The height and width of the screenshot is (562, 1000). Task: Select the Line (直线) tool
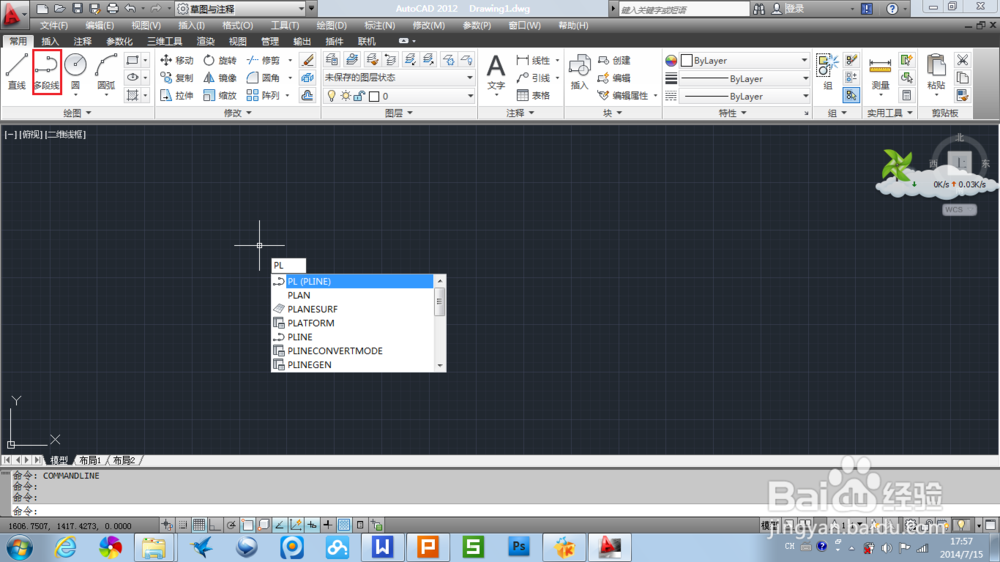point(17,71)
